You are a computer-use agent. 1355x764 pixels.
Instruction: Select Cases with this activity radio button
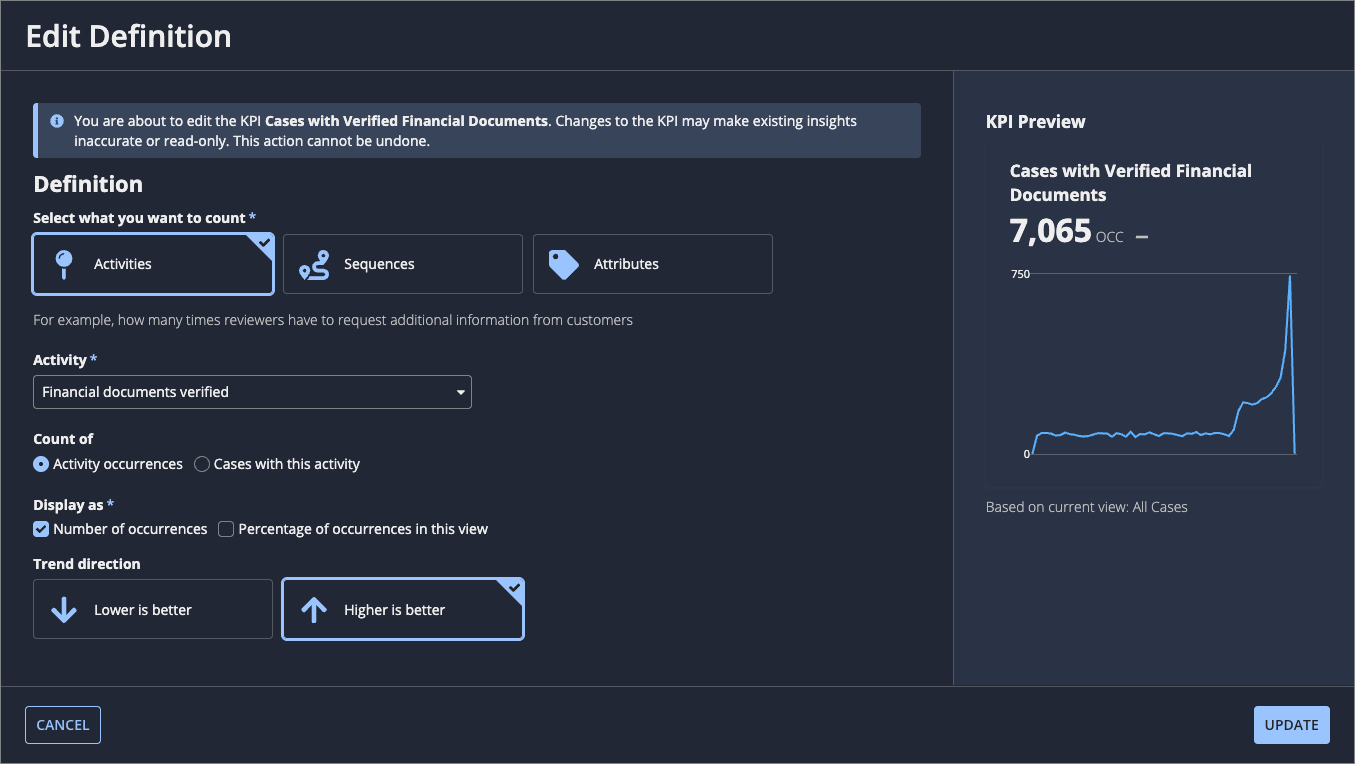coord(202,464)
